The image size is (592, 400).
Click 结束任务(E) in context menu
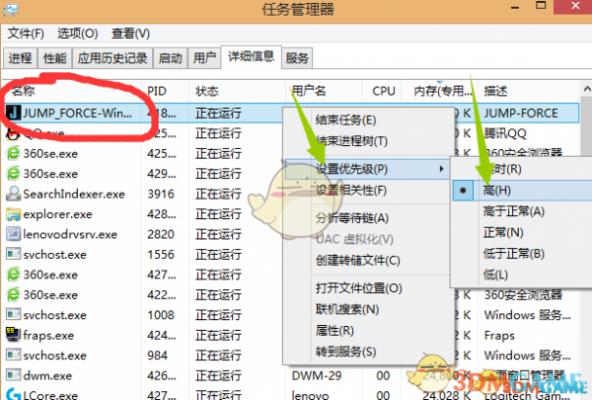tap(346, 120)
